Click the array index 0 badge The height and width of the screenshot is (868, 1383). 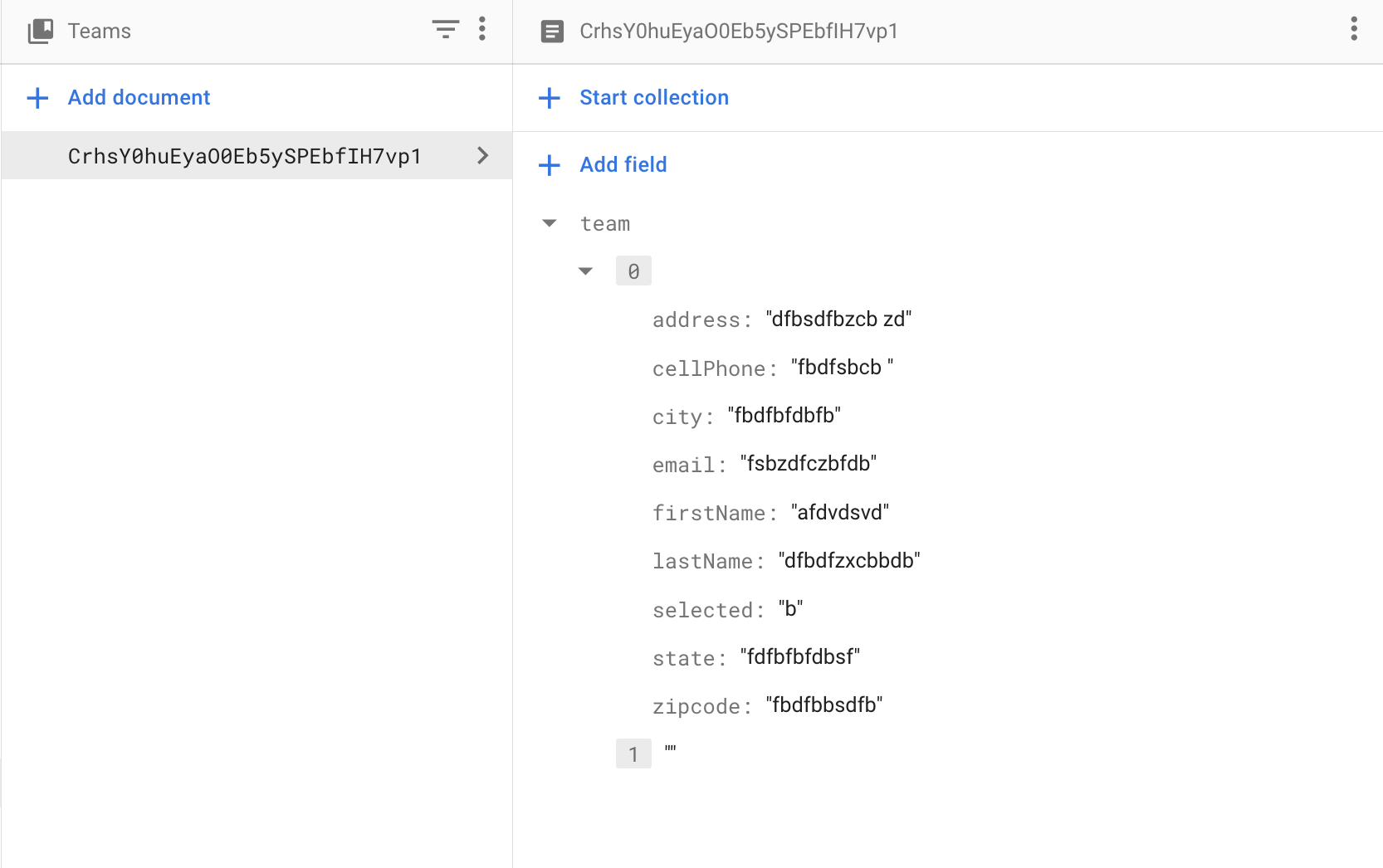(x=633, y=271)
